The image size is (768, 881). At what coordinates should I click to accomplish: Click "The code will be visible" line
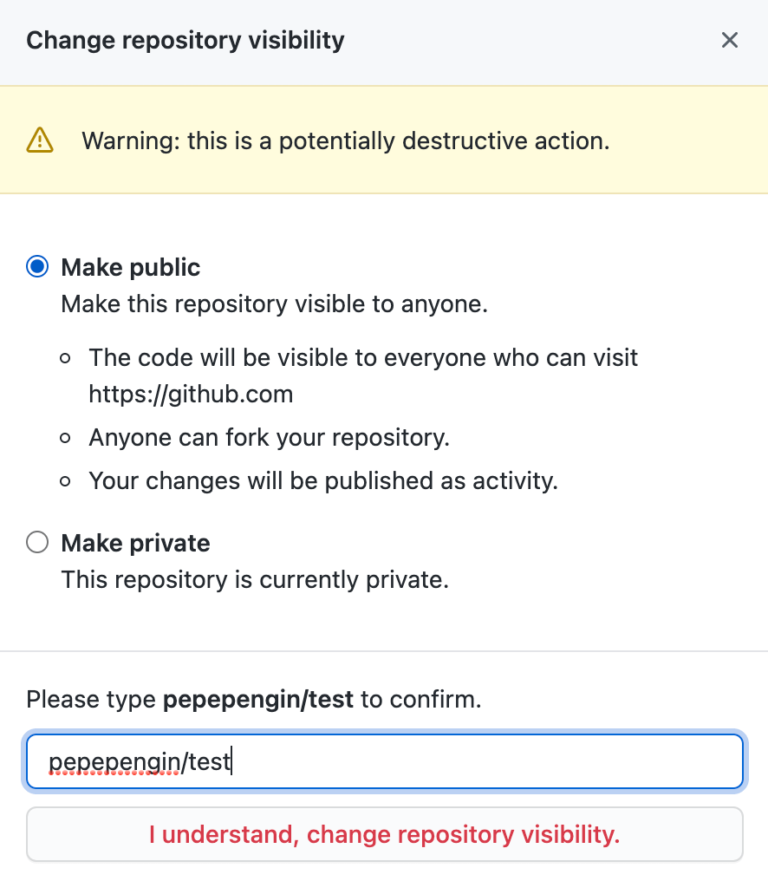tap(363, 357)
